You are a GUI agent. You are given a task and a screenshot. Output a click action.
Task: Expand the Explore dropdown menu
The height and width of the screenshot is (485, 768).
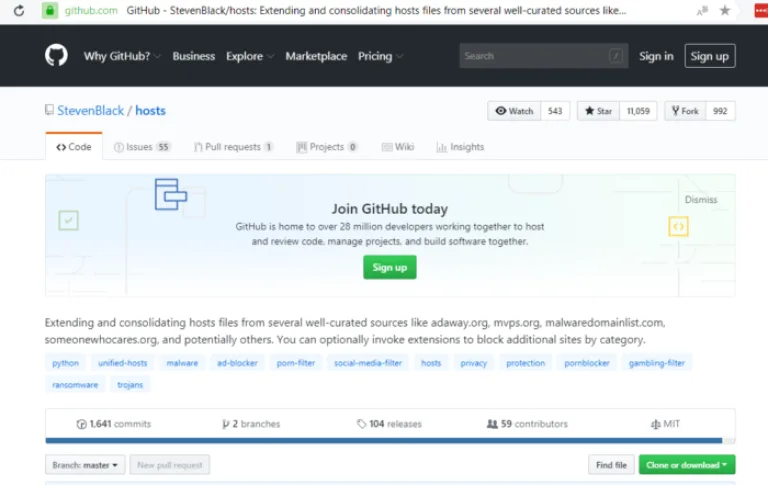pyautogui.click(x=250, y=56)
